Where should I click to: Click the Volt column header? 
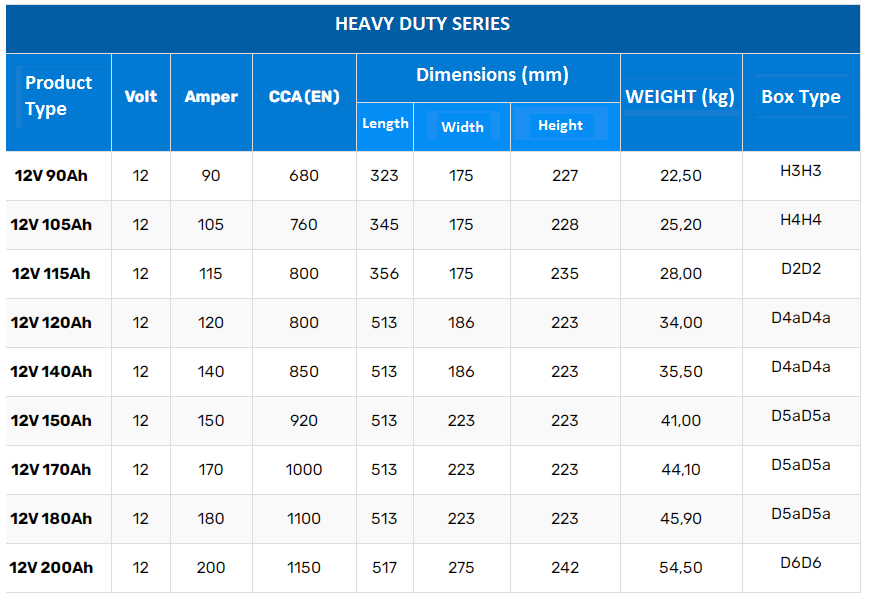coord(141,97)
